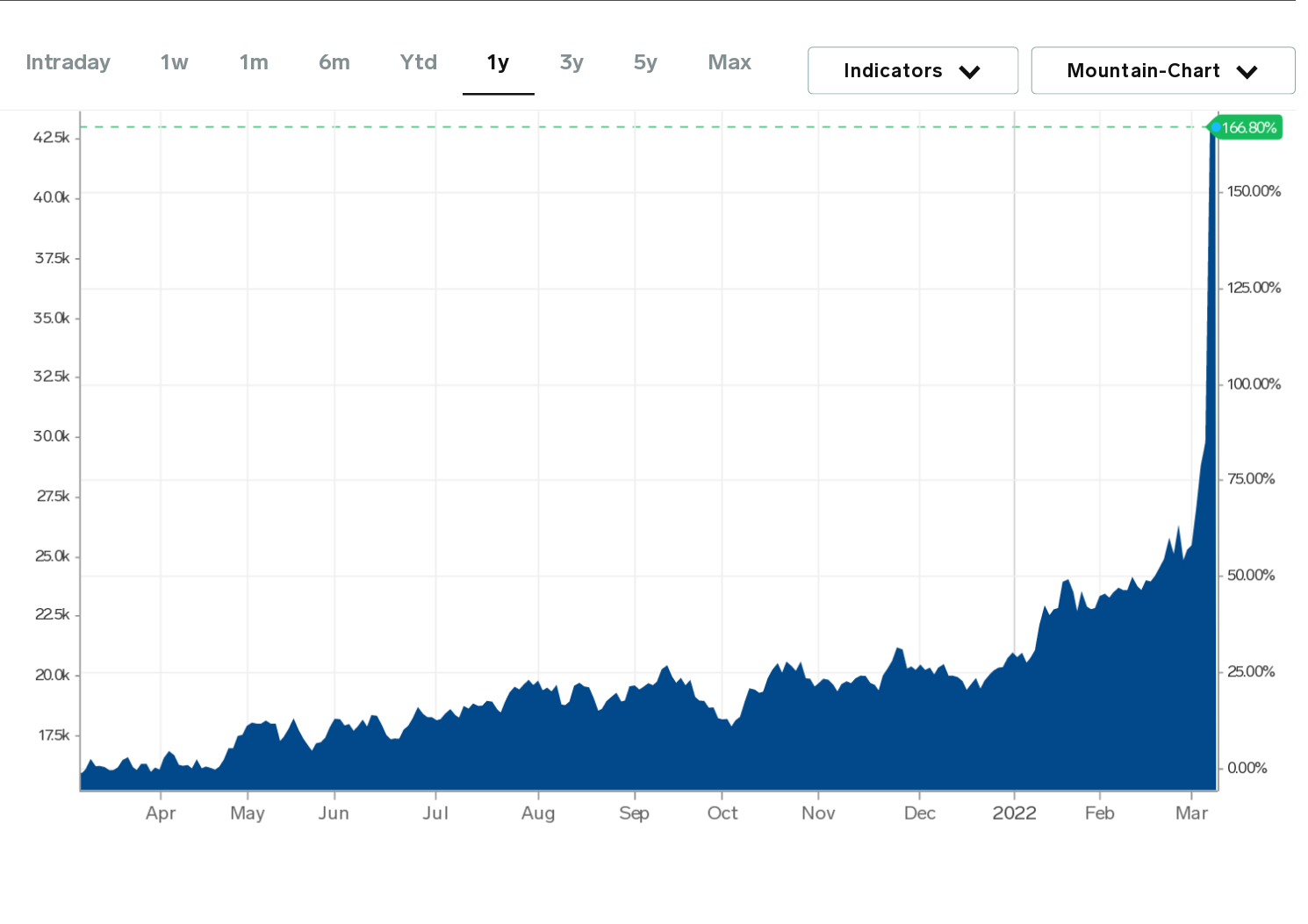Click the 100.00% percentage axis label
Screen dimensions: 1308x924
tap(1254, 384)
